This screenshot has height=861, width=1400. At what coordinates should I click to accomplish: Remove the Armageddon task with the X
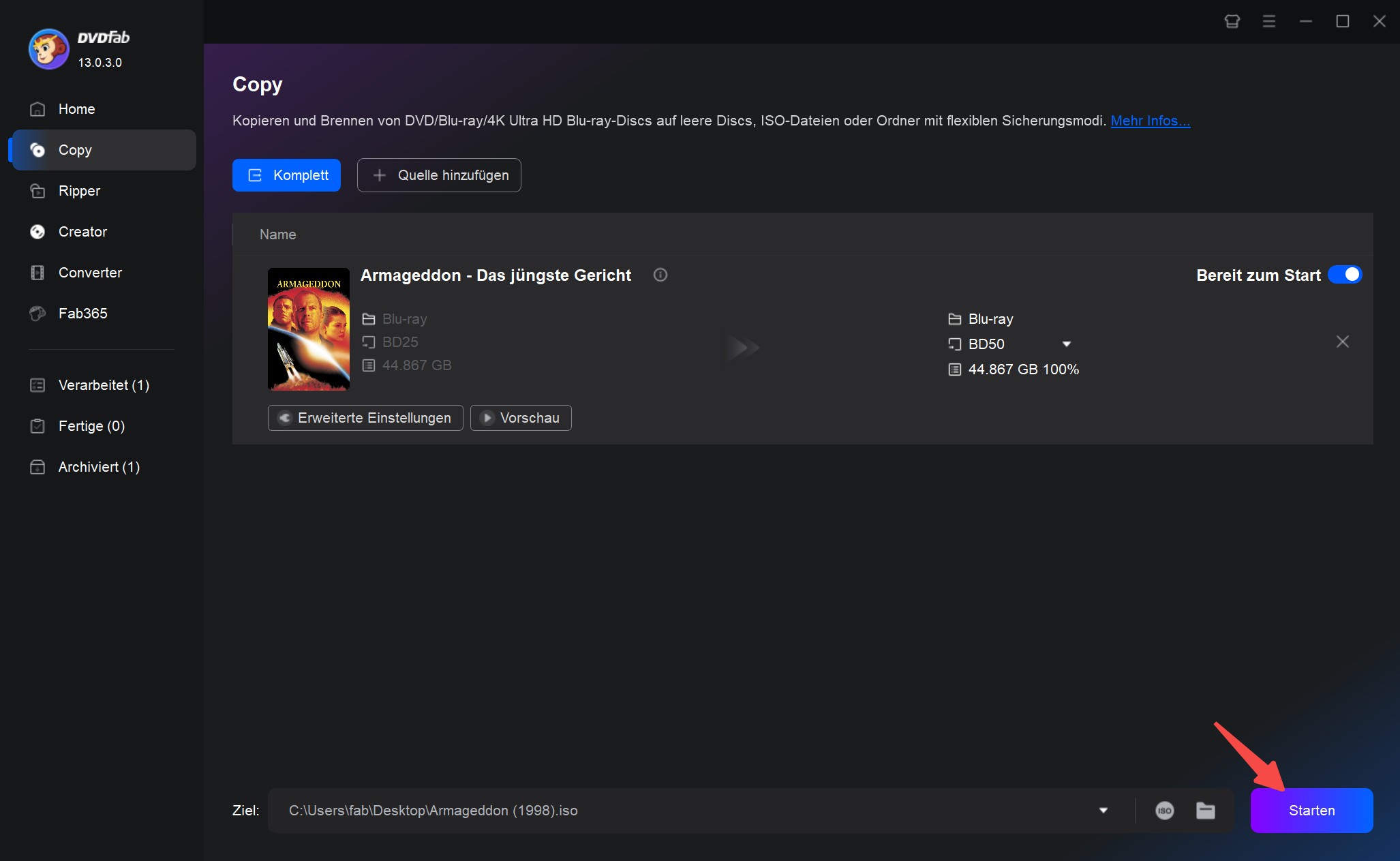tap(1343, 342)
